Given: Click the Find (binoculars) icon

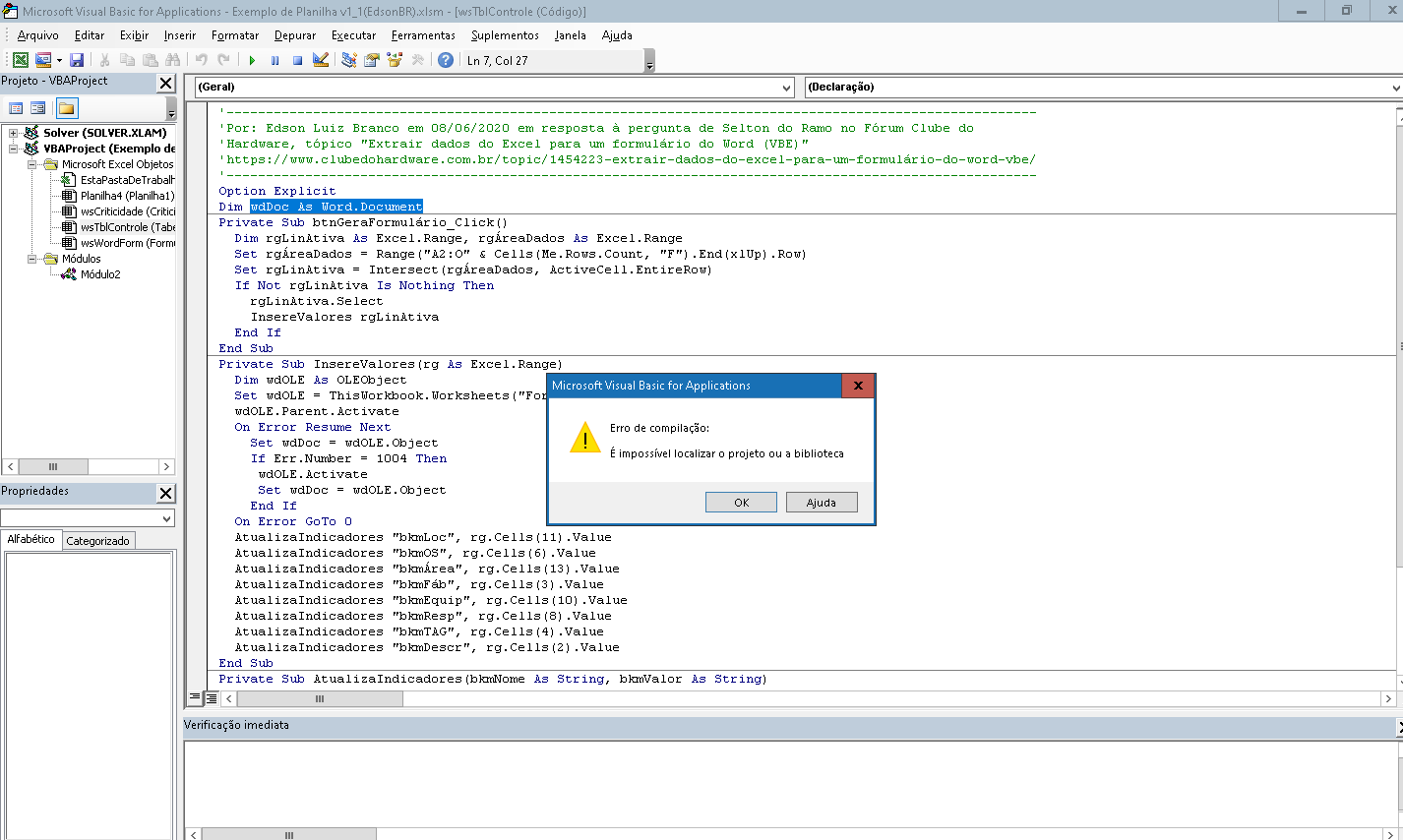Looking at the screenshot, I should click(x=172, y=60).
